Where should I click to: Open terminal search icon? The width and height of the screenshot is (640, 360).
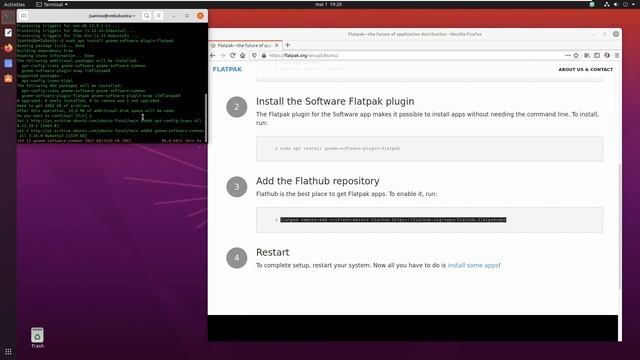tap(147, 16)
